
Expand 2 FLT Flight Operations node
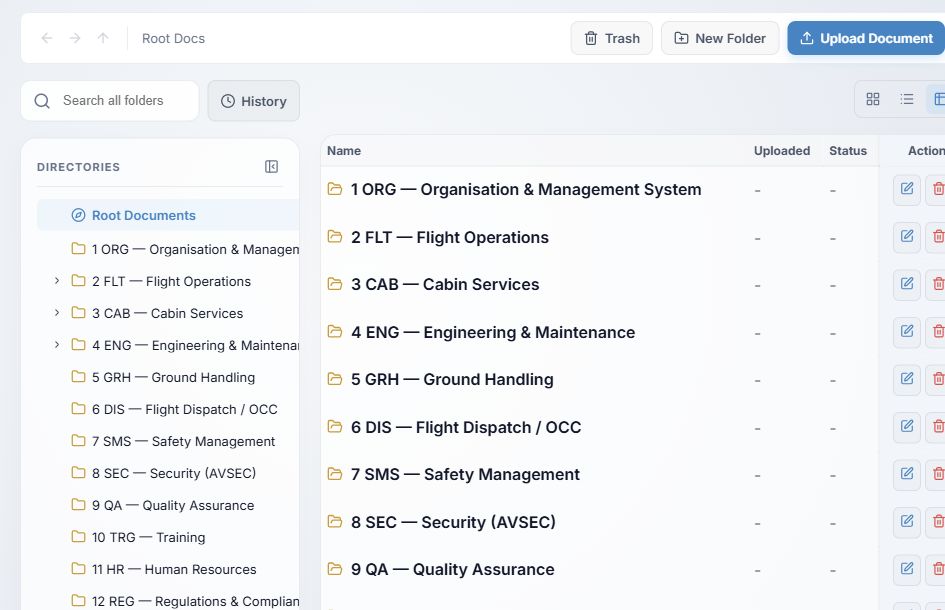[x=57, y=281]
